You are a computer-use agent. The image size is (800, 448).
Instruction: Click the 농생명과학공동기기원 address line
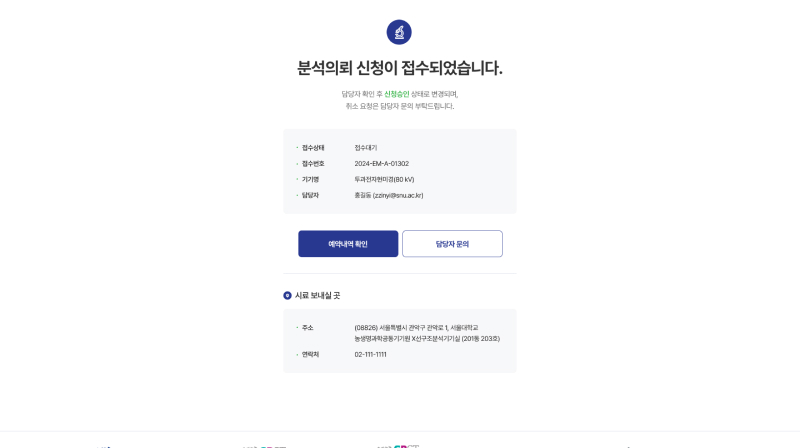(427, 339)
